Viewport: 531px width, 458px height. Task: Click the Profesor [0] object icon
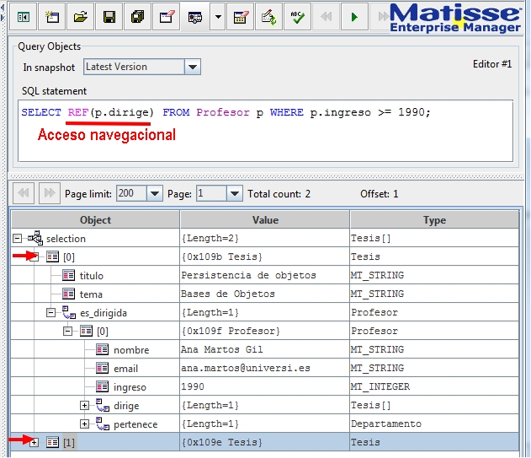[x=86, y=331]
